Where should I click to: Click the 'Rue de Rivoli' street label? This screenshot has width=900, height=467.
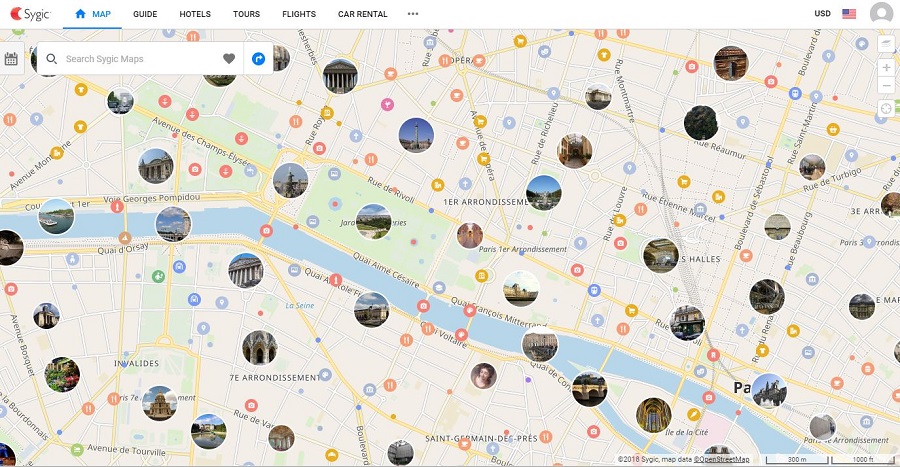point(391,190)
